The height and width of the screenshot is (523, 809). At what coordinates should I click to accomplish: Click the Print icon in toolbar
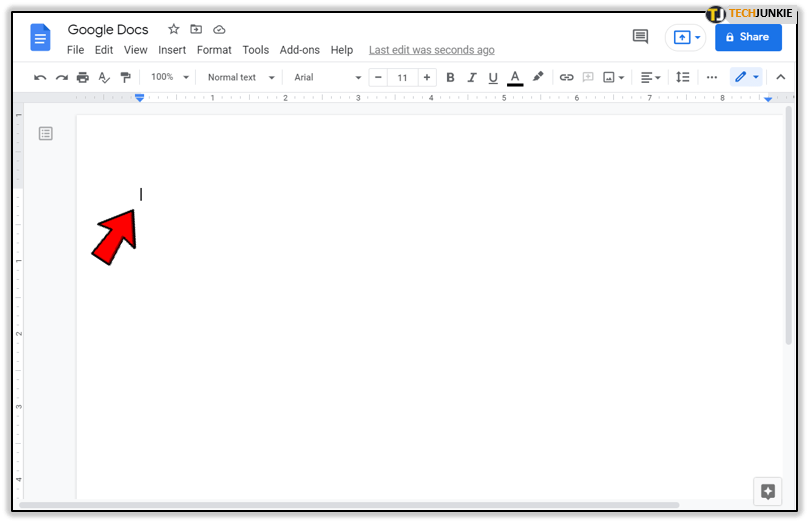click(83, 77)
